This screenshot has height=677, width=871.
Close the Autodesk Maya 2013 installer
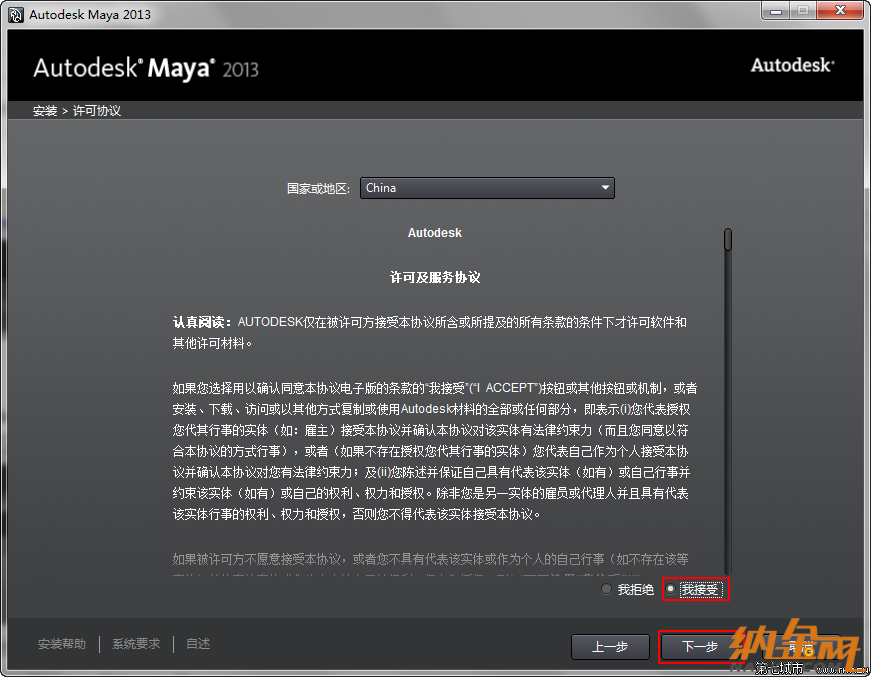tap(838, 11)
